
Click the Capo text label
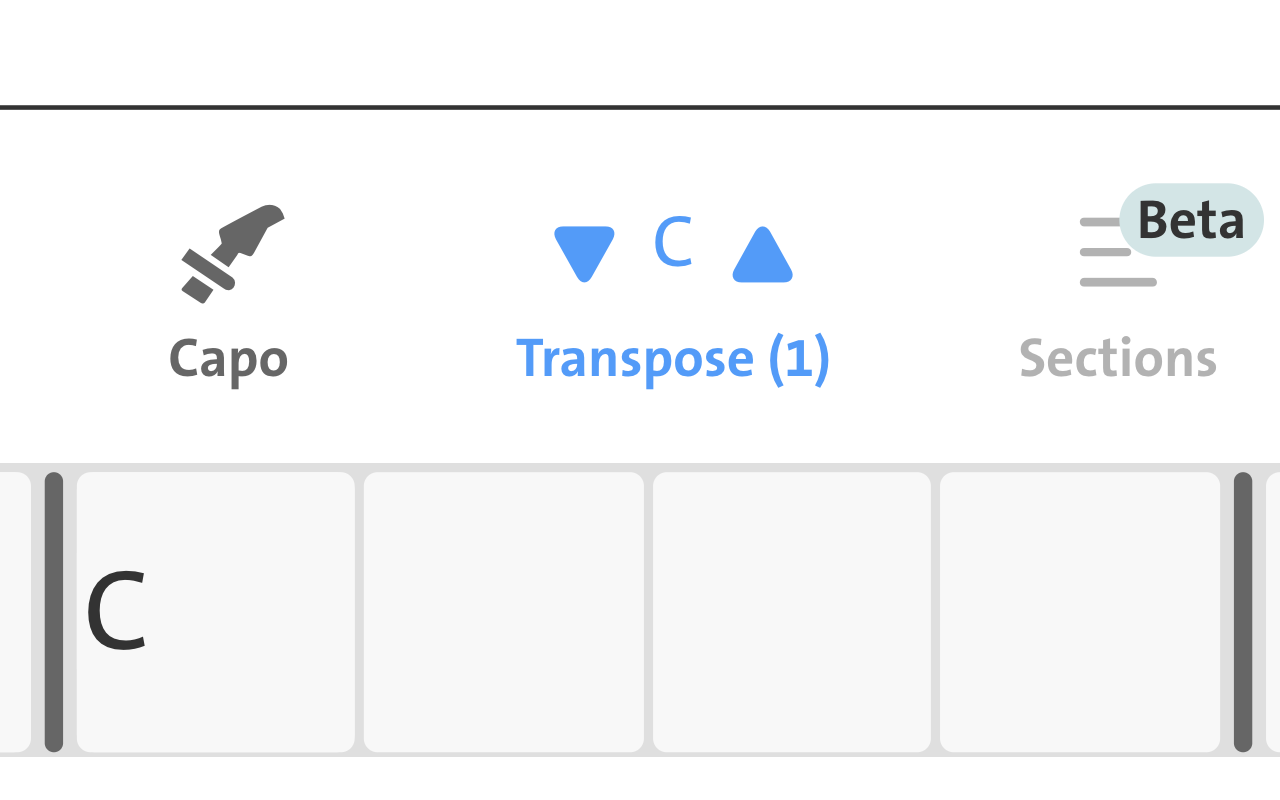(x=228, y=358)
